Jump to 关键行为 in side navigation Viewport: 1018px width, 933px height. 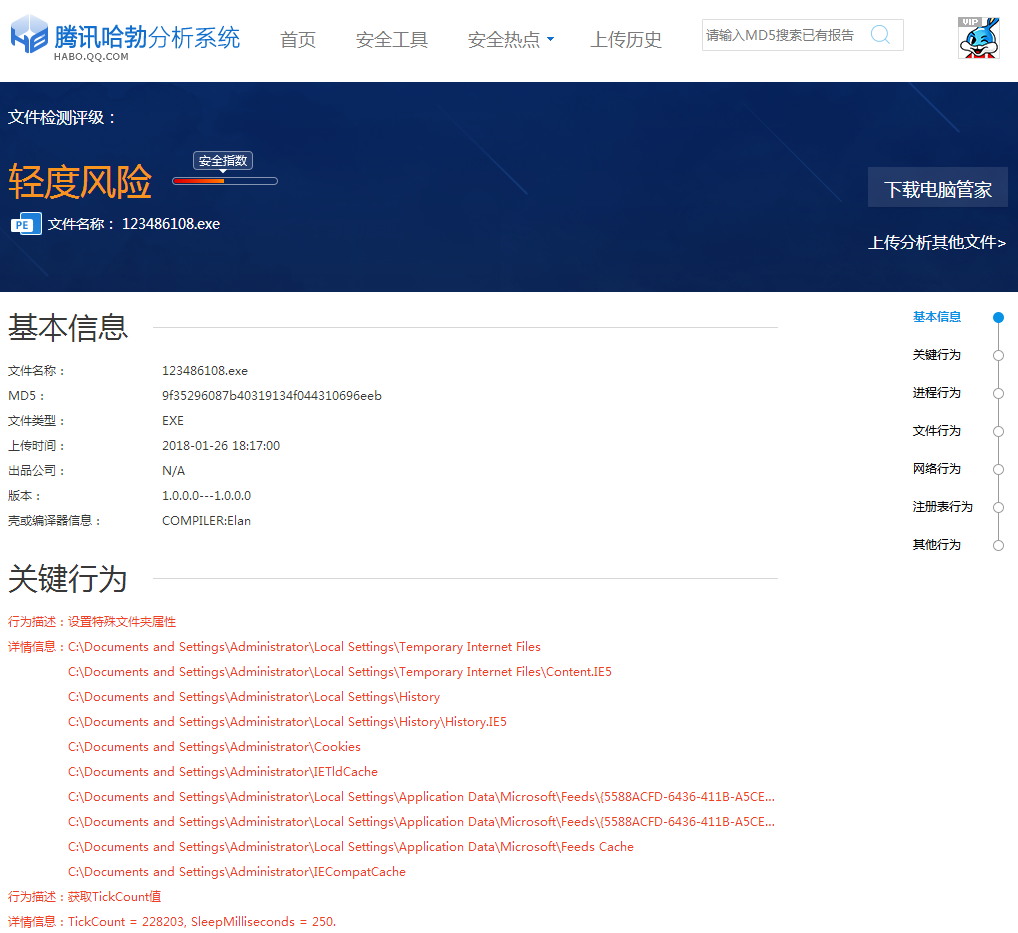[936, 355]
